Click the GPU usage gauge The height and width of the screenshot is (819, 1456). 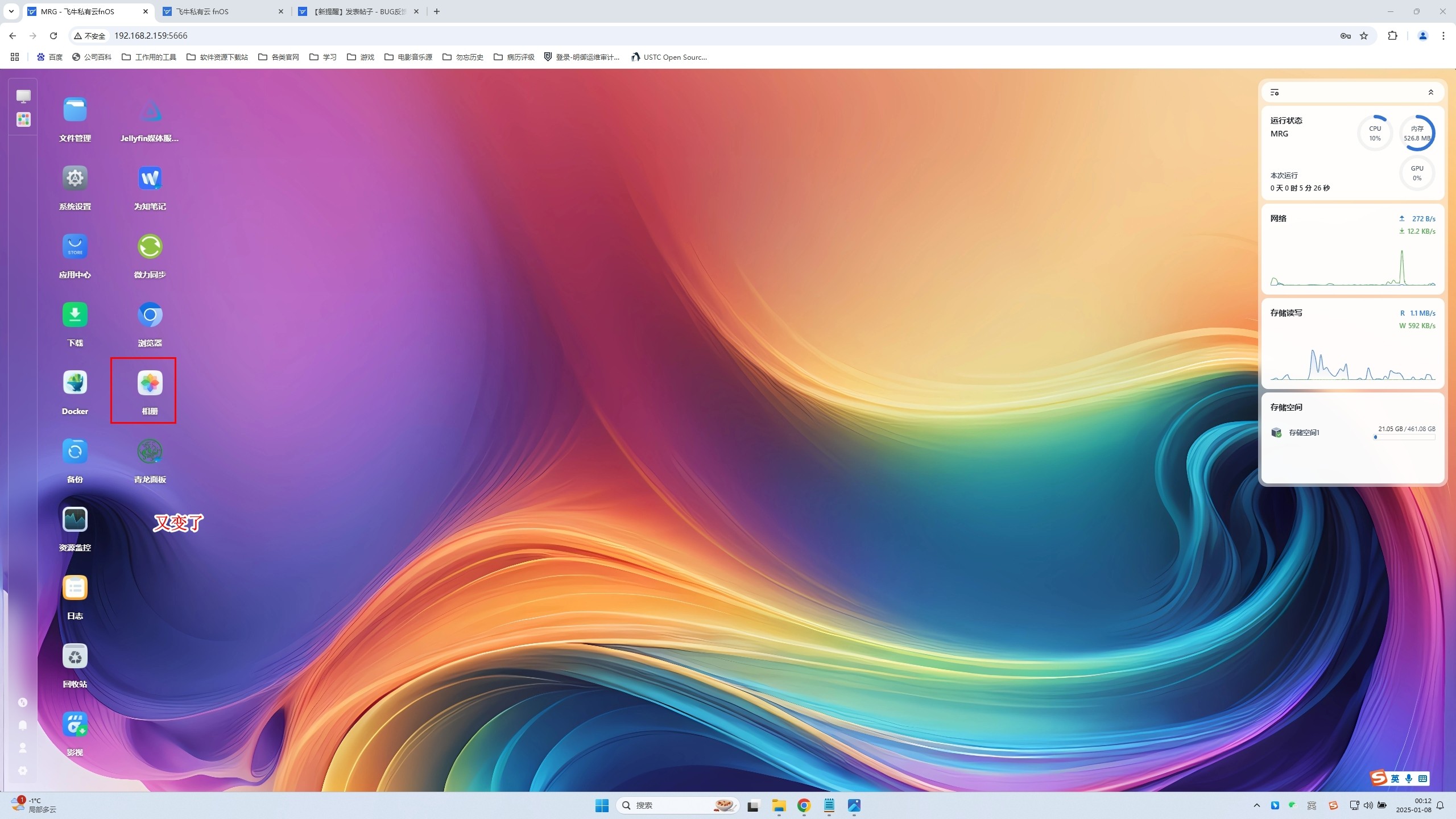pos(1417,173)
